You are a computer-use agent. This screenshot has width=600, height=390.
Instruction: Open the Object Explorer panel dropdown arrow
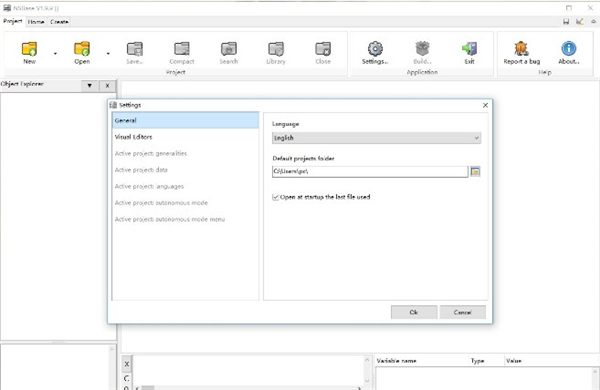point(90,86)
